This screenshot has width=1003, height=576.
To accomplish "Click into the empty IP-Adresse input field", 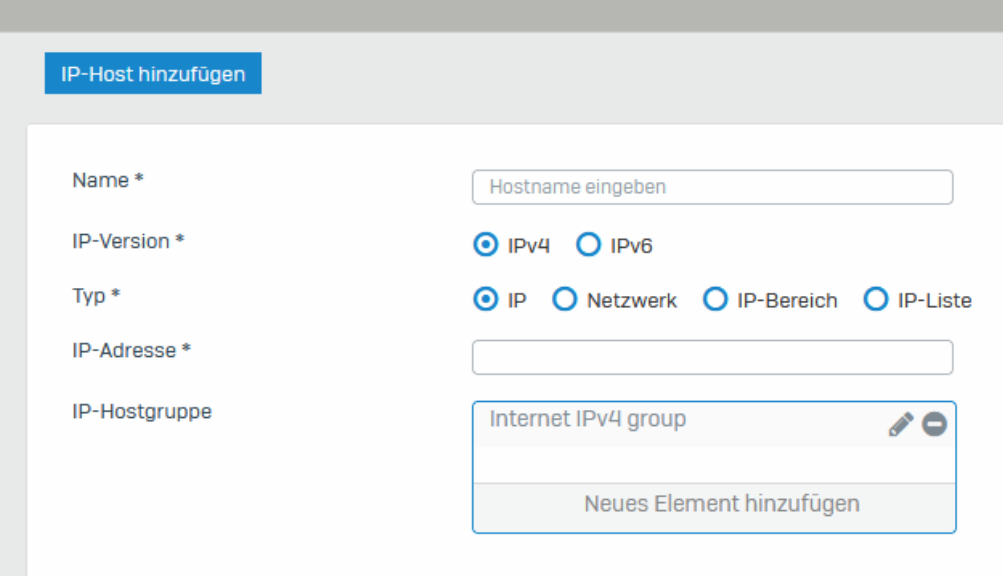I will point(713,357).
